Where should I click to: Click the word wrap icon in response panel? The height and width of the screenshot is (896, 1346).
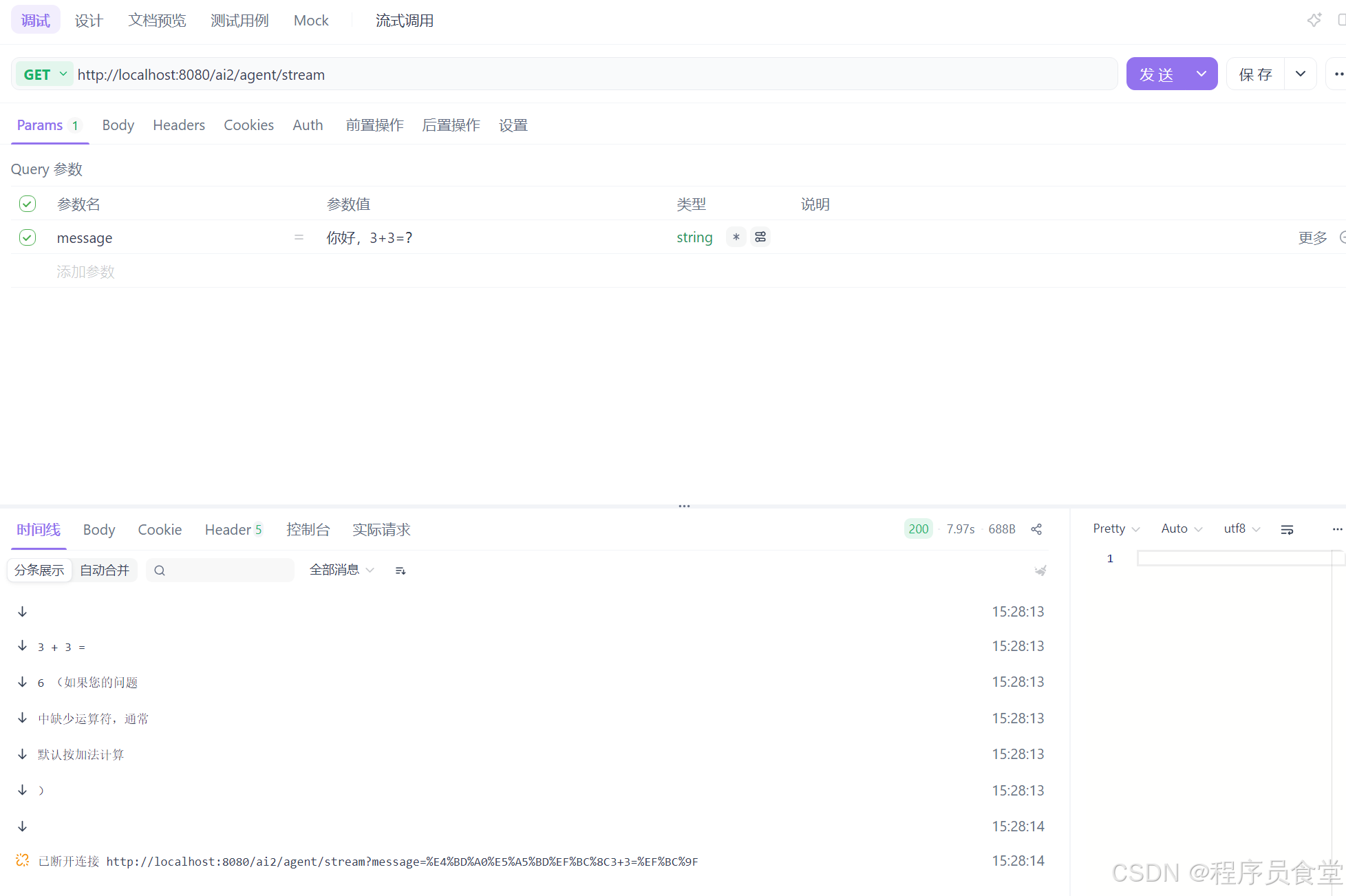(1287, 529)
